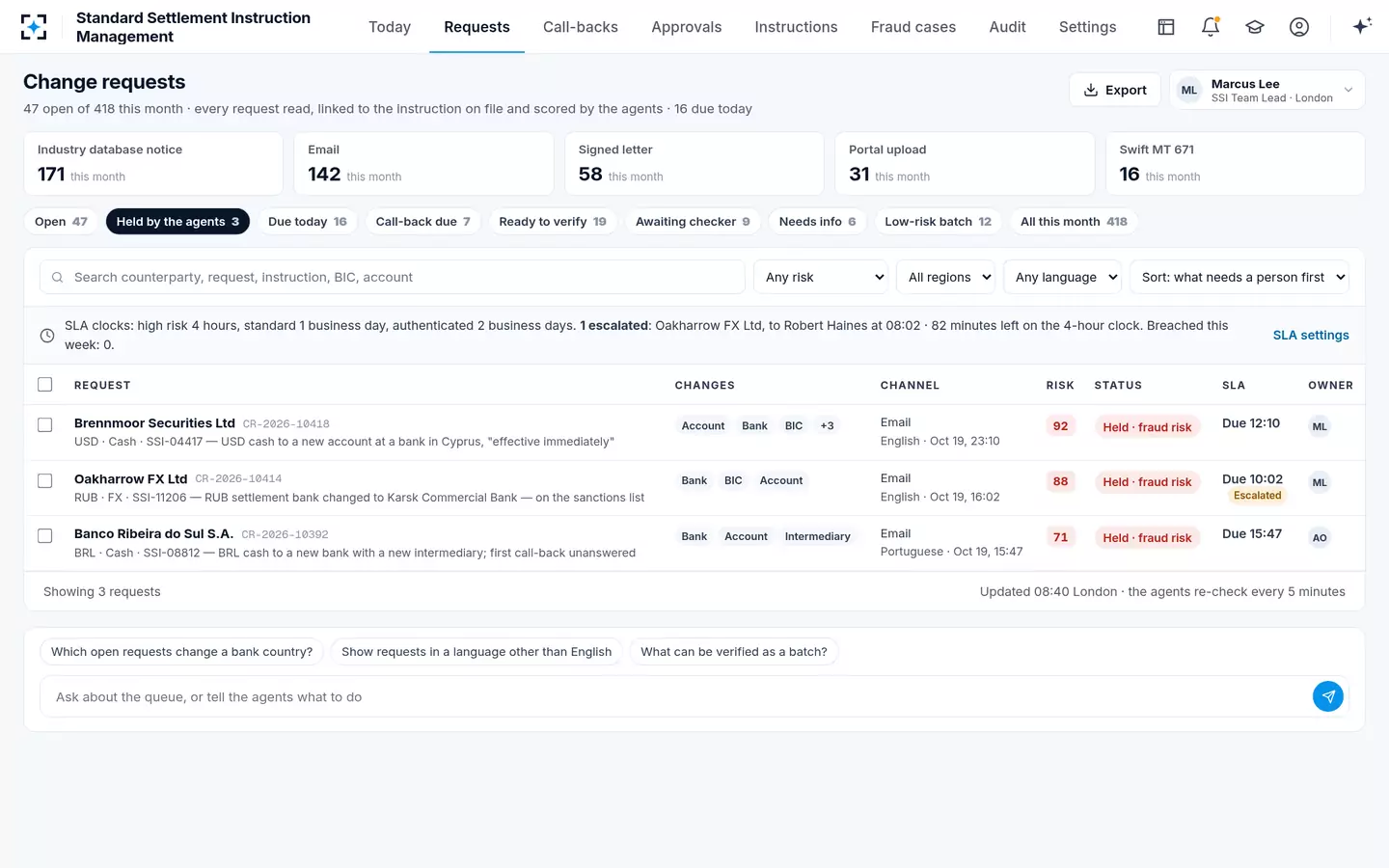Click the counterparty search field
Viewport: 1389px width, 868px height.
pos(393,277)
